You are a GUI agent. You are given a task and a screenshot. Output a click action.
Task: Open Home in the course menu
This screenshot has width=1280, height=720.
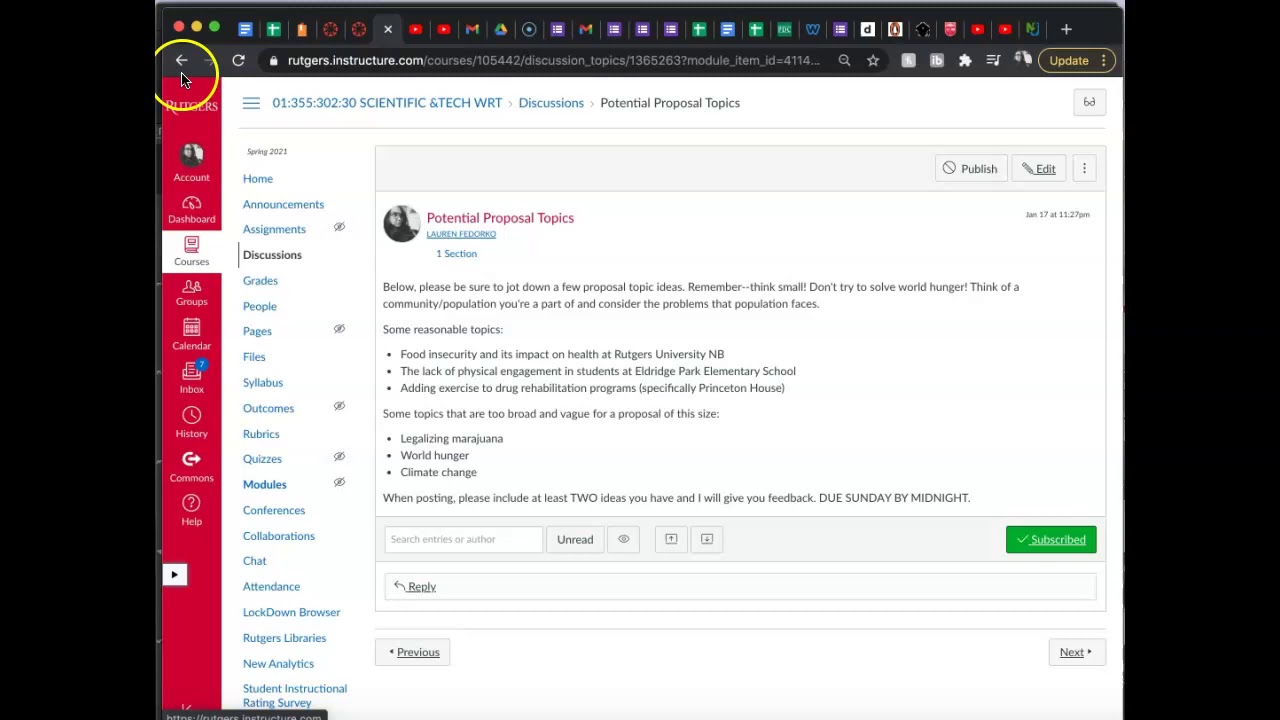pos(258,178)
